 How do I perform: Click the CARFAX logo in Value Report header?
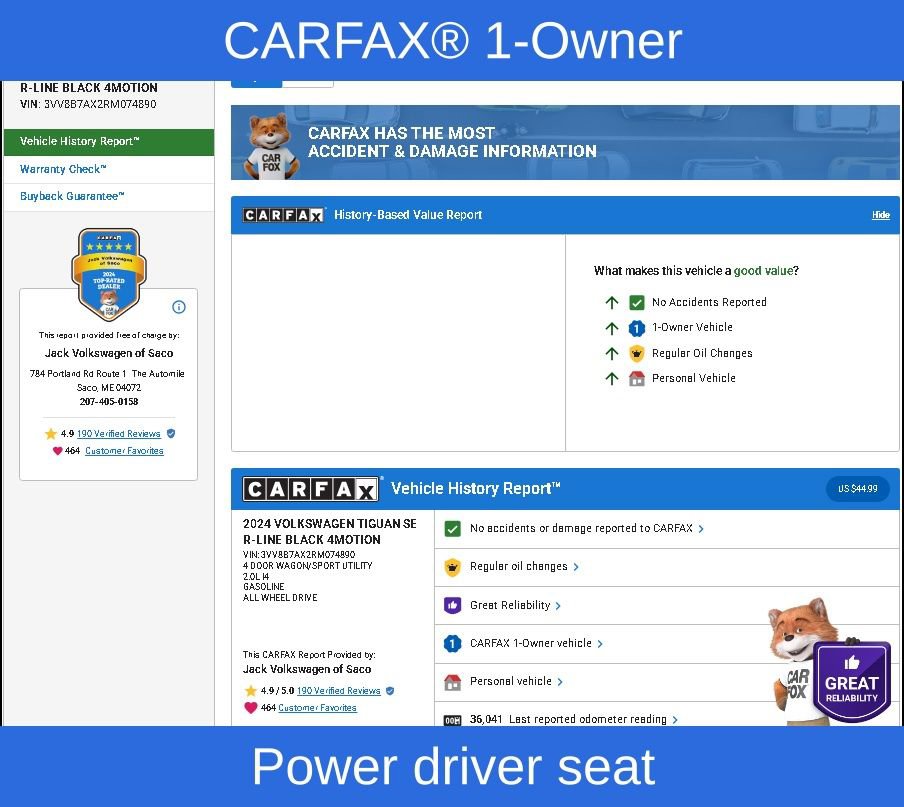click(x=284, y=215)
